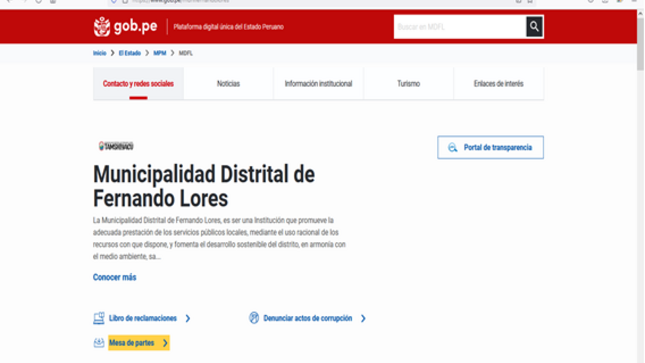Image resolution: width=645 pixels, height=363 pixels.
Task: Click the Tamshiyacu municipality logo
Action: (x=116, y=146)
